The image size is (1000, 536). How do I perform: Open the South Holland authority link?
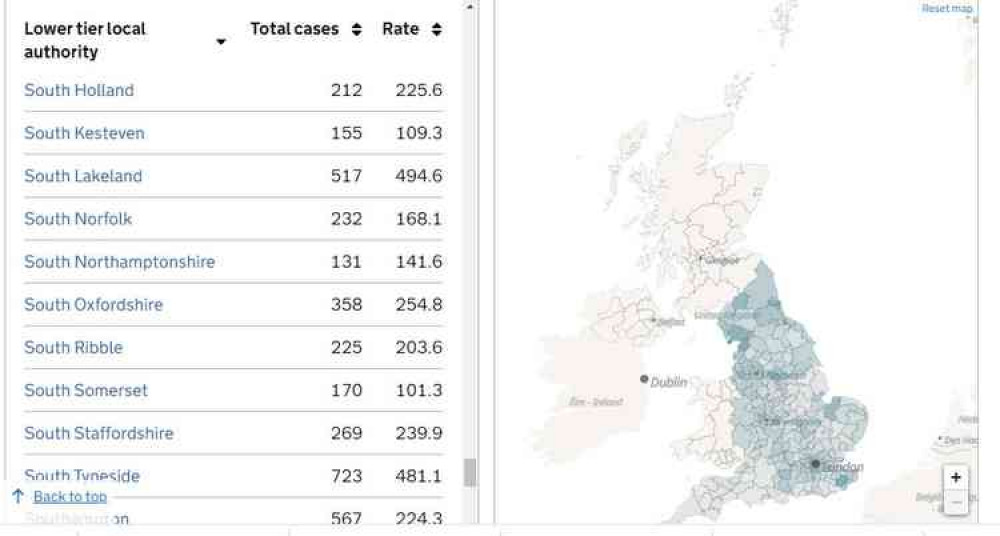(79, 90)
